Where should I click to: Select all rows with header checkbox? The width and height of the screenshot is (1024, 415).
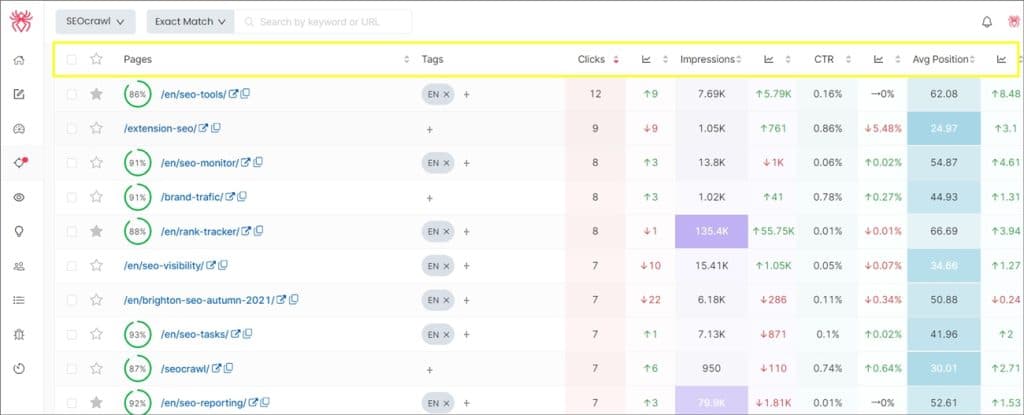tap(71, 59)
